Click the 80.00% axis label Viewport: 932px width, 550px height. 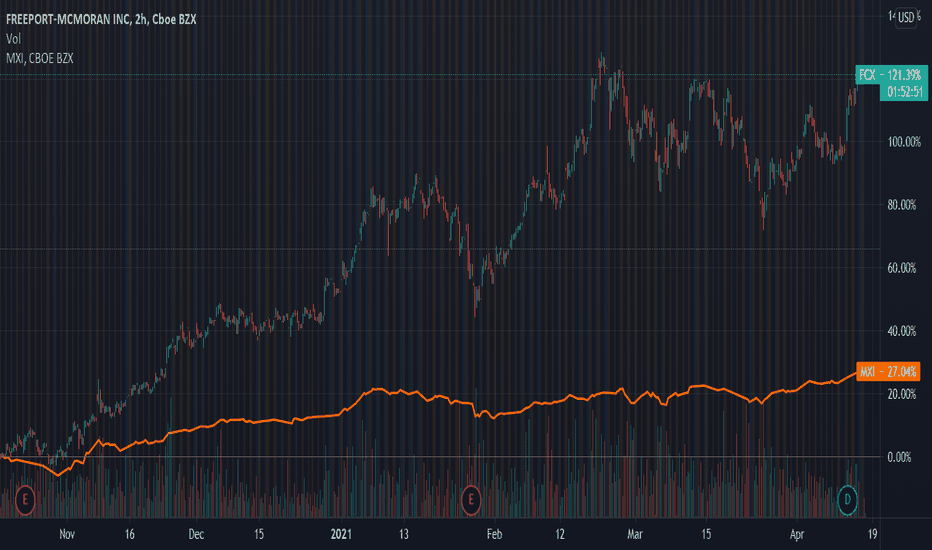(x=902, y=205)
